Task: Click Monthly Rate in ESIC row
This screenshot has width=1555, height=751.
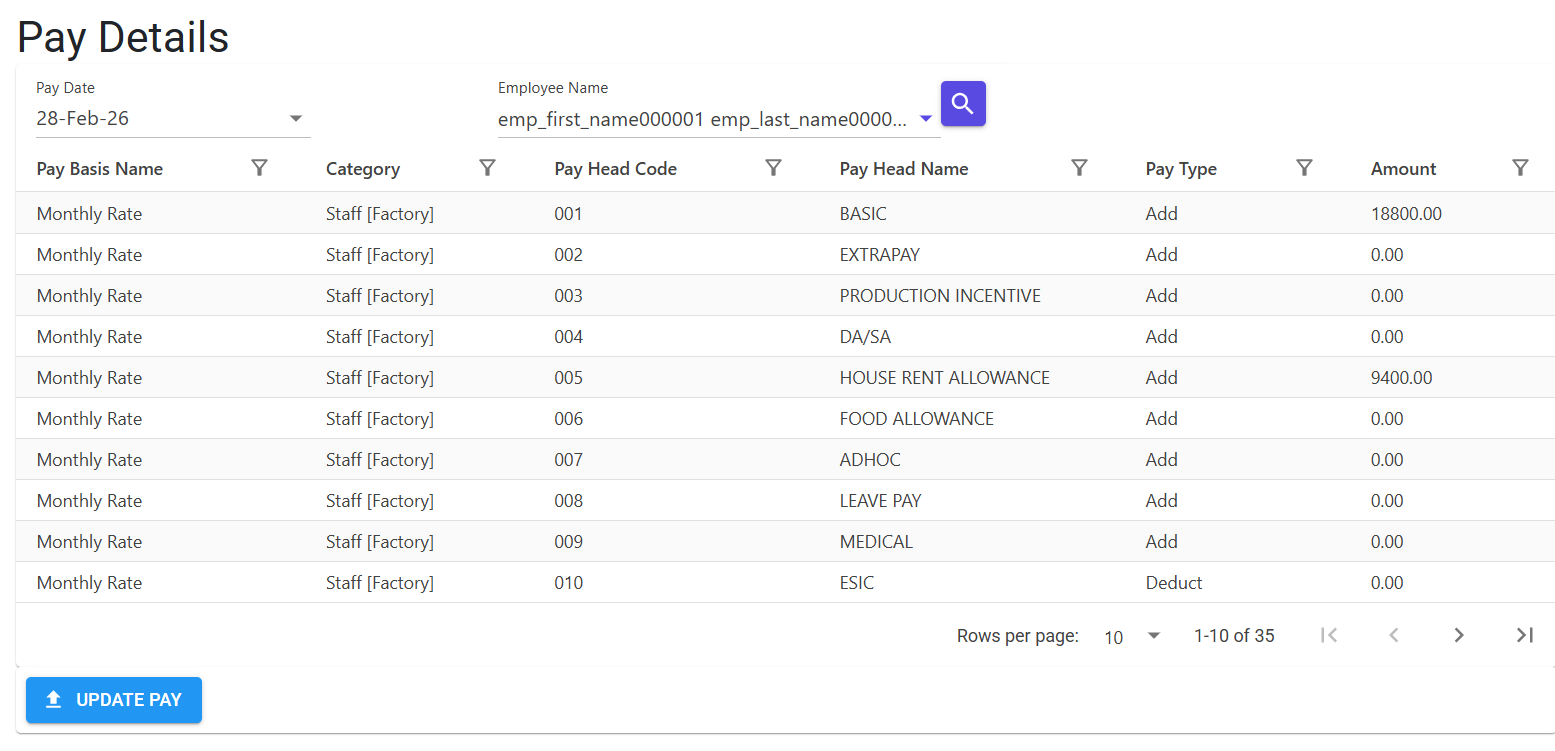Action: click(x=89, y=583)
